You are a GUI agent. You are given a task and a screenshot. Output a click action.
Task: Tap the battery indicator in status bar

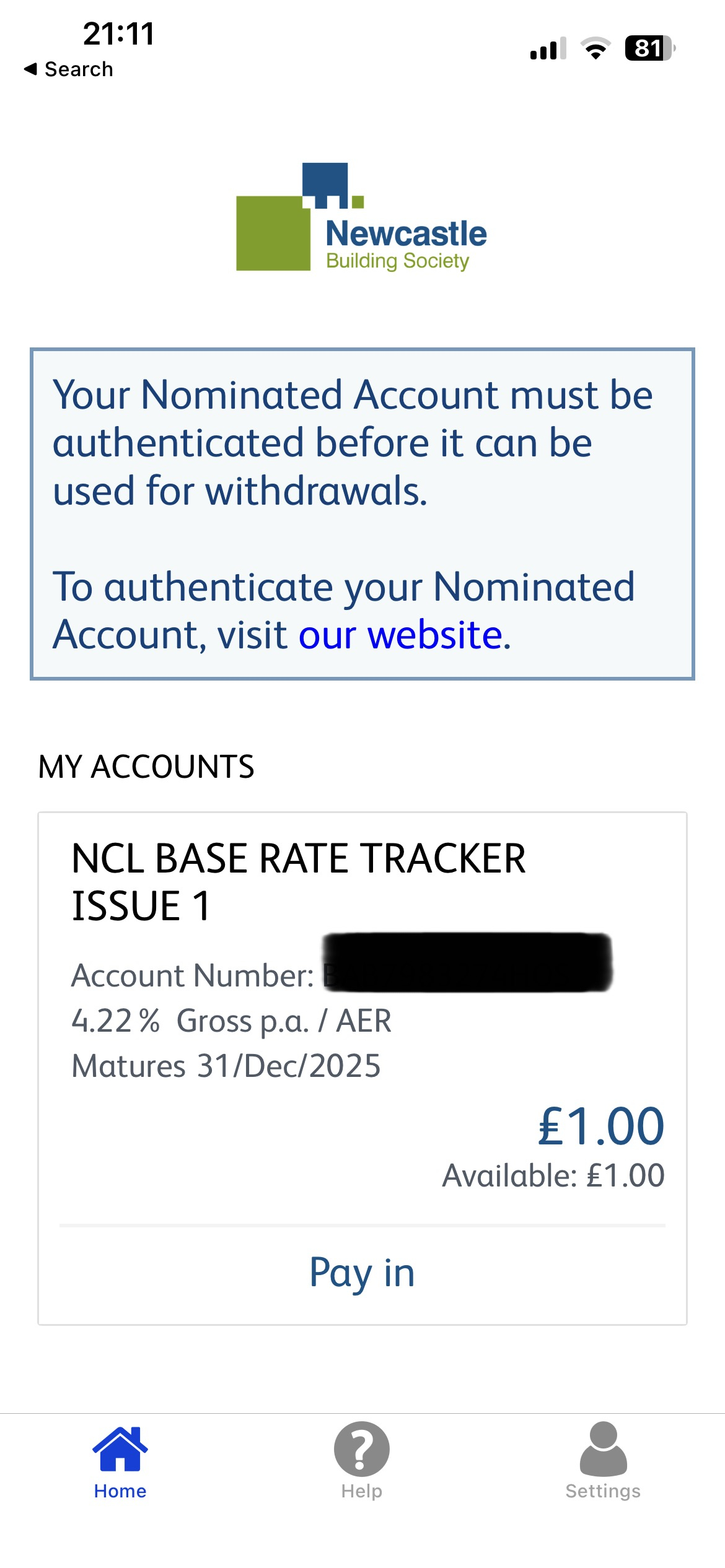tap(650, 48)
